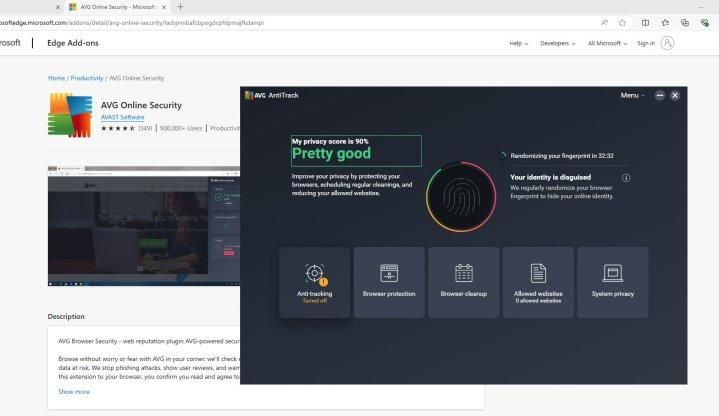Open the Edge split screen icon
The image size is (719, 416).
click(645, 22)
